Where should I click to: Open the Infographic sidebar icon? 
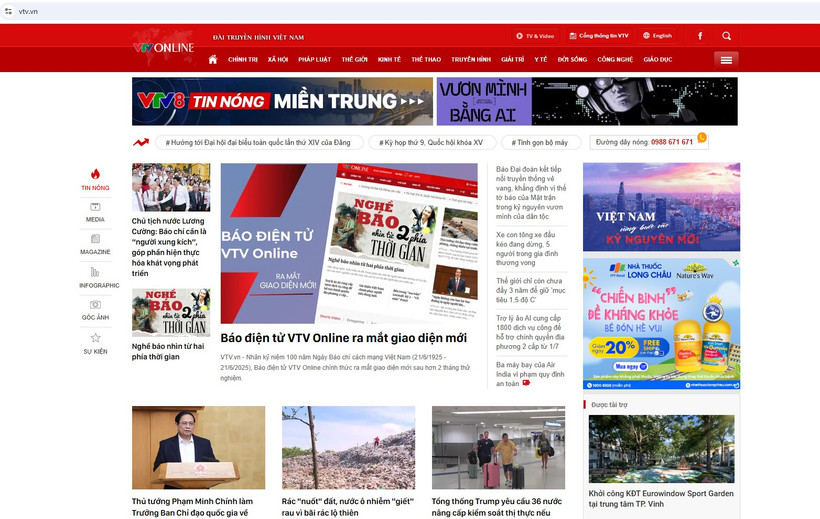pos(95,272)
